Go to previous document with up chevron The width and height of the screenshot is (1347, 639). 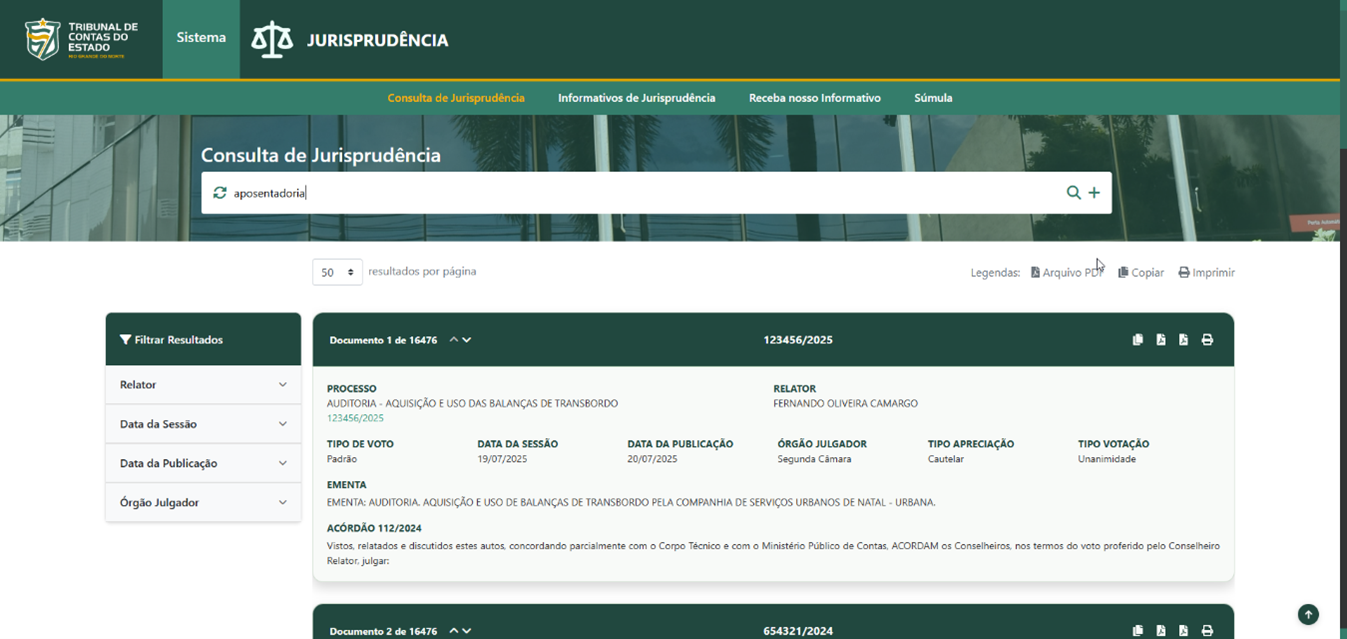tap(454, 340)
